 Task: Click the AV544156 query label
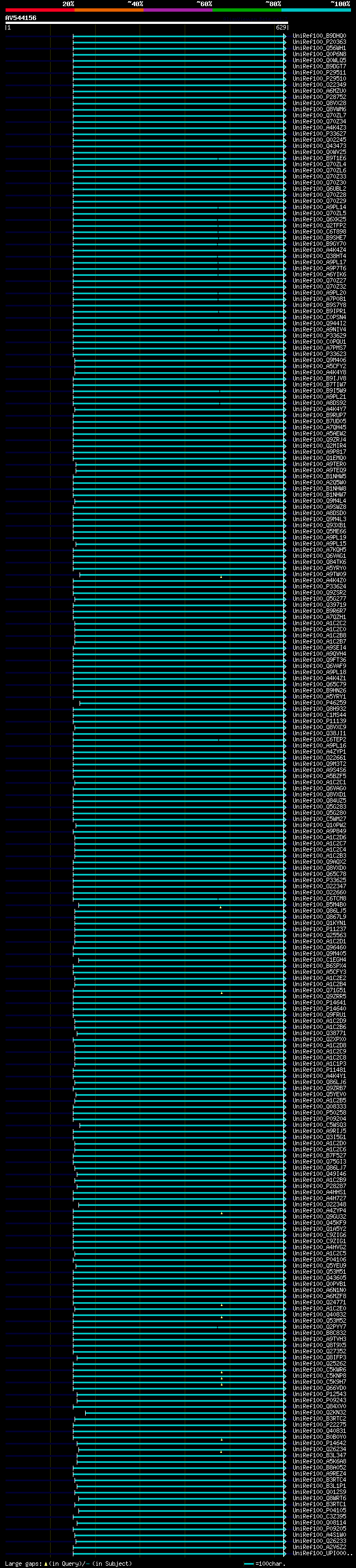click(x=21, y=18)
